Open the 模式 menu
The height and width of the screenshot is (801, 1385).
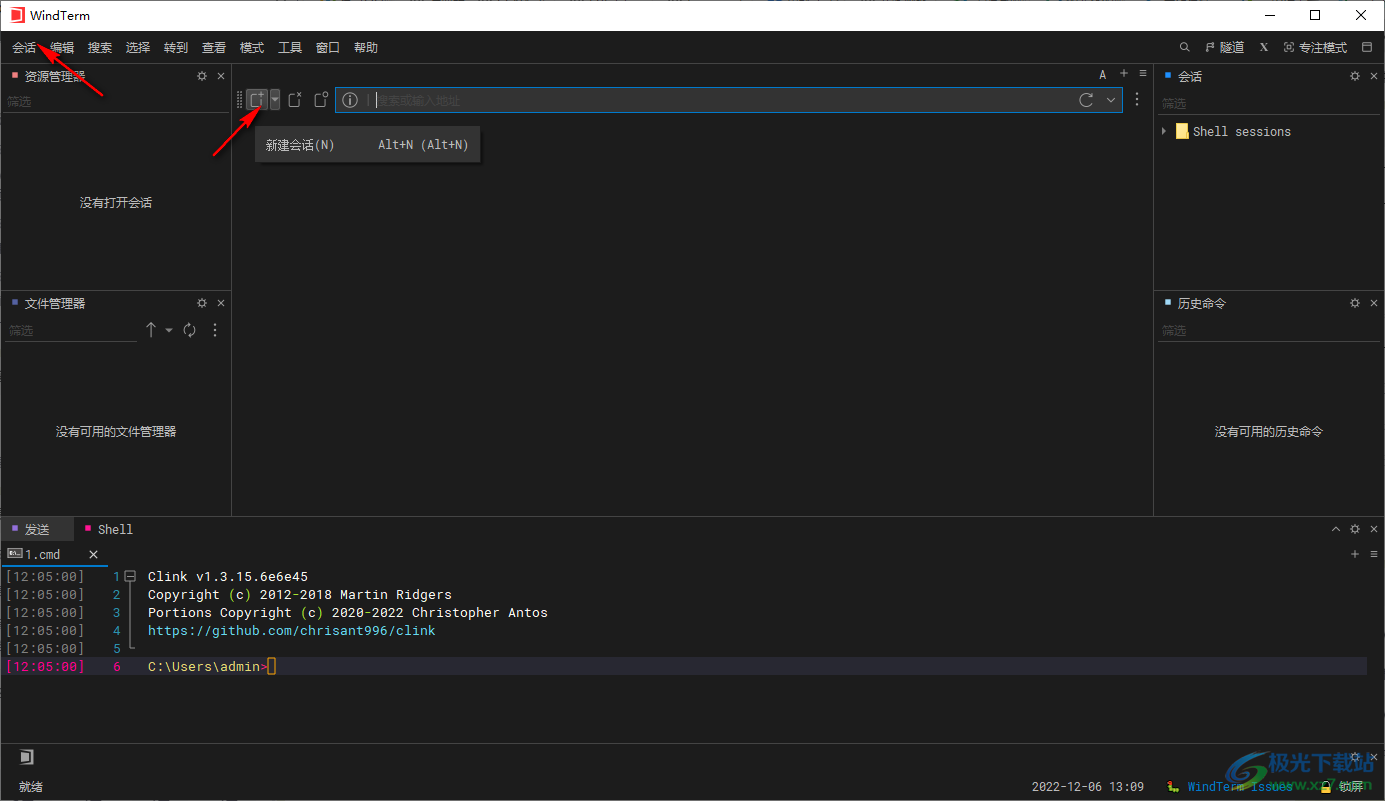pyautogui.click(x=252, y=48)
